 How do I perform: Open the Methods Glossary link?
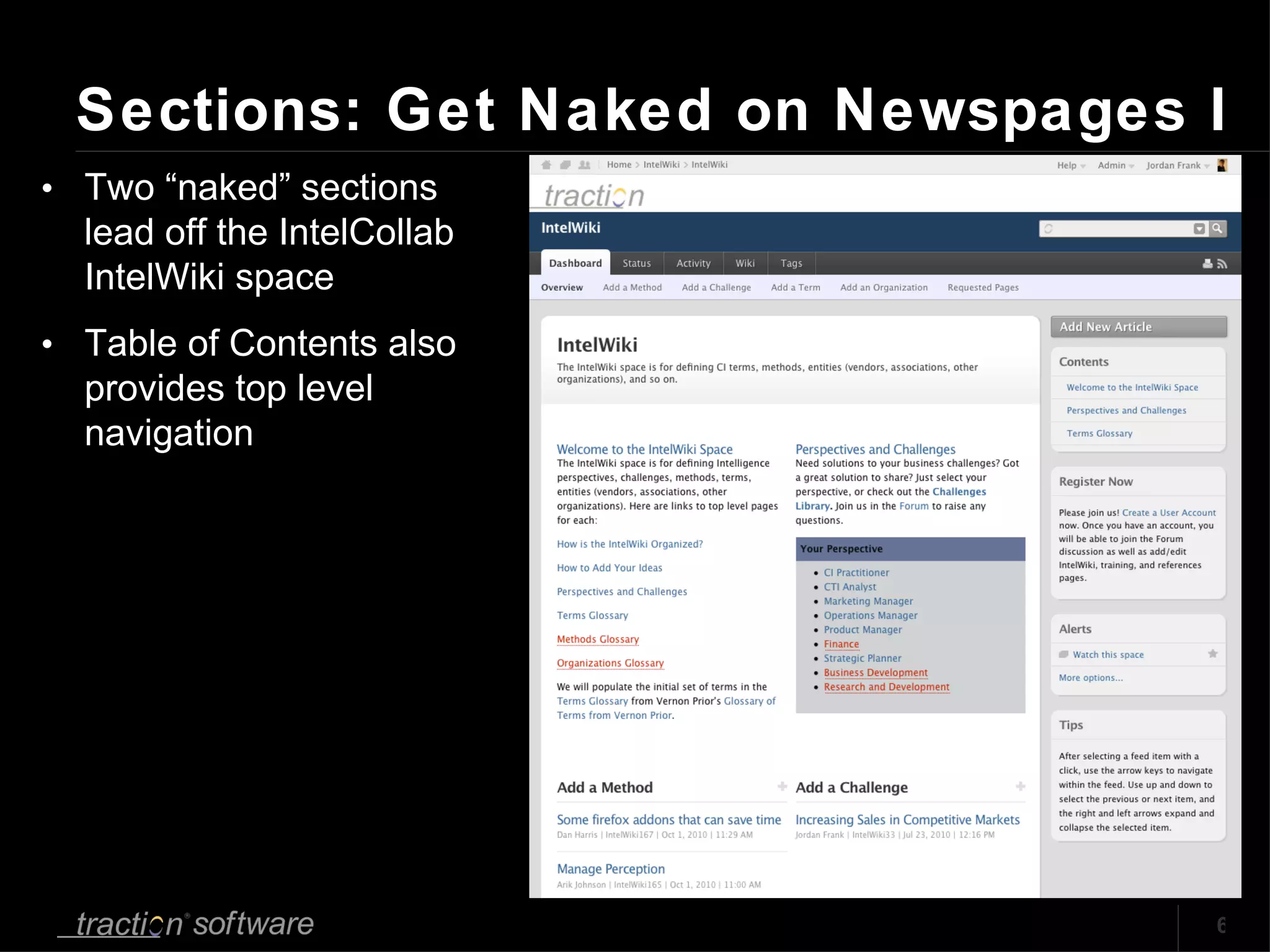click(598, 639)
